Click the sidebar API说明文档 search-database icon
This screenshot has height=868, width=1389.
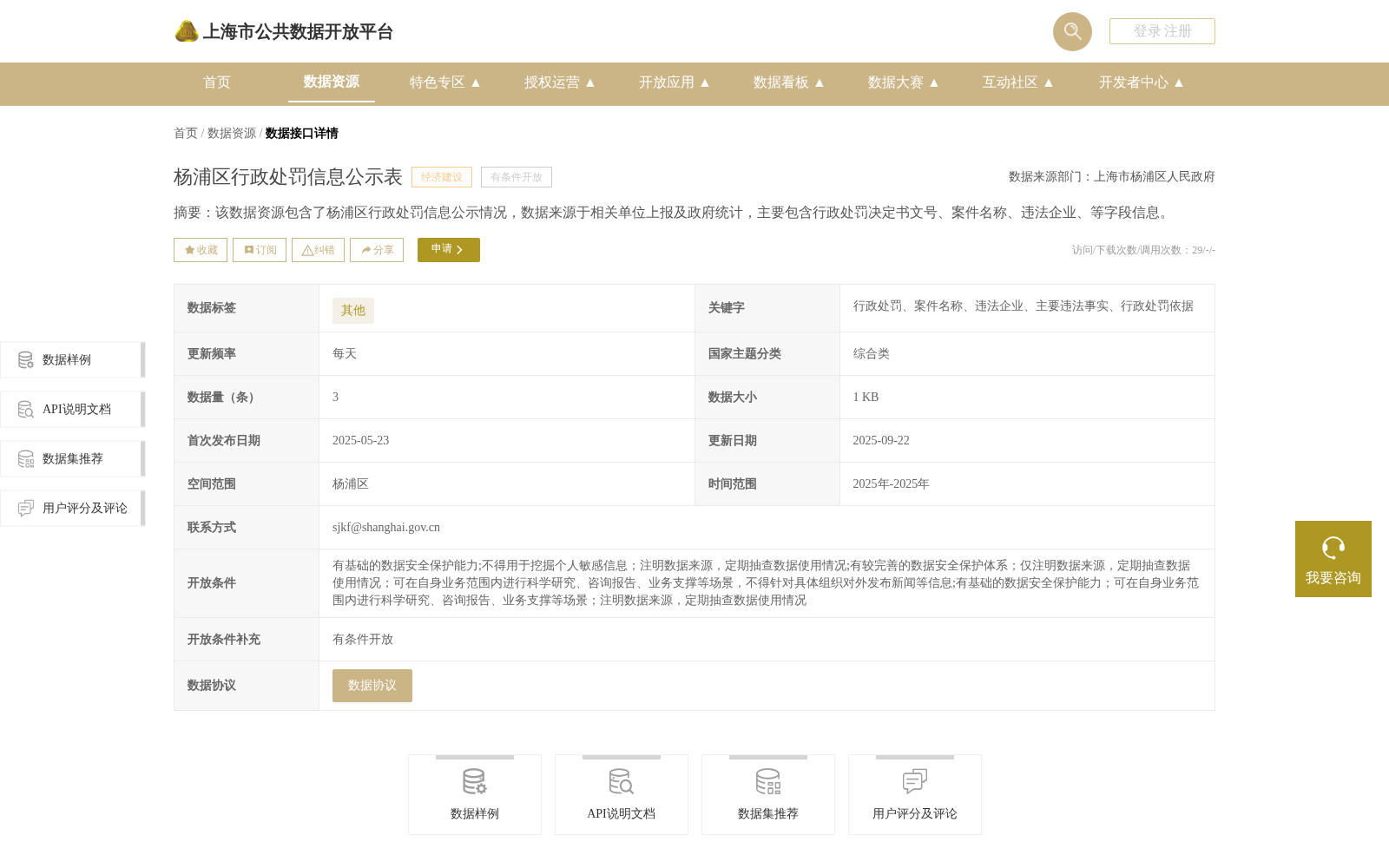pyautogui.click(x=26, y=409)
